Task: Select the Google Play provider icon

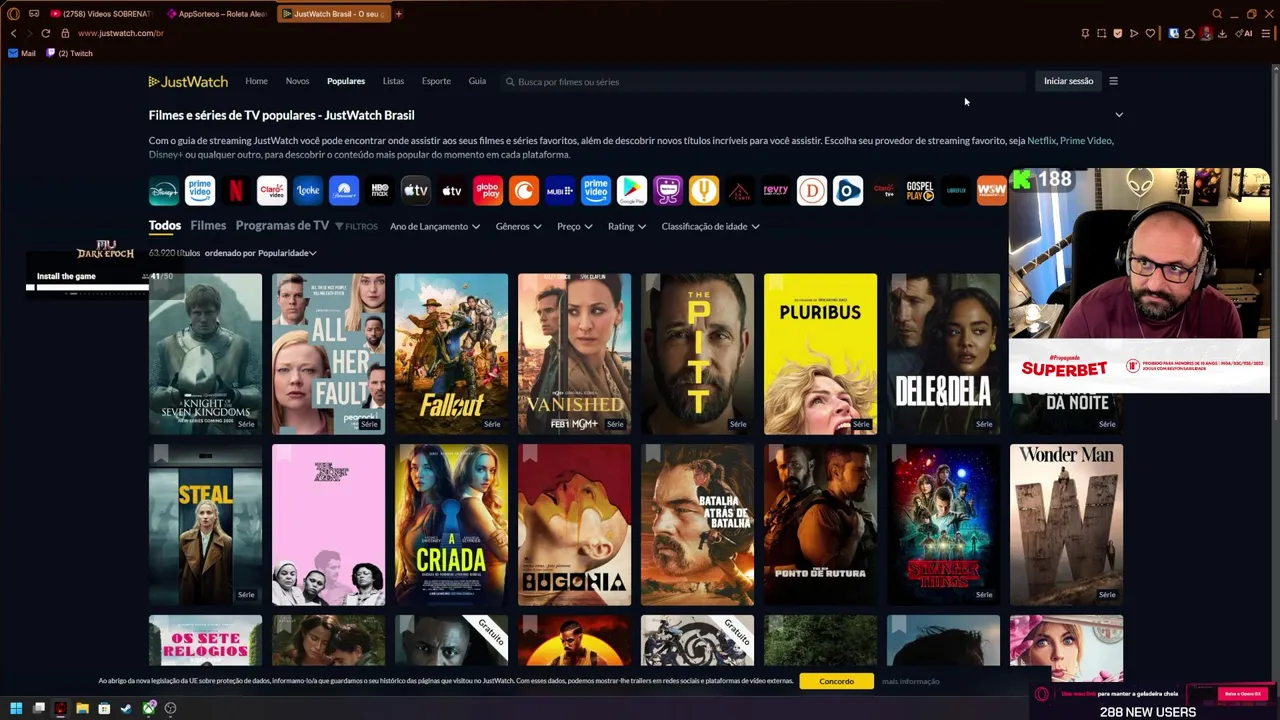Action: [x=632, y=190]
